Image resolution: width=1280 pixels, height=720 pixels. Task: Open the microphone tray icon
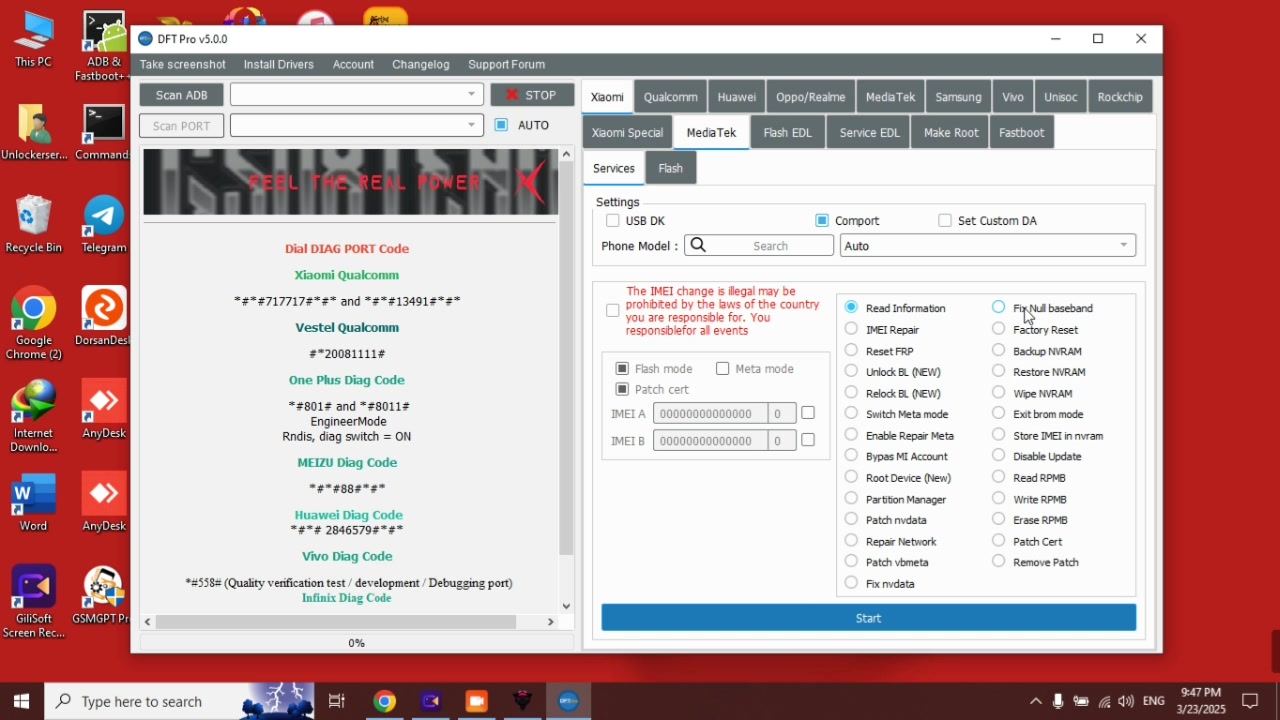click(1058, 701)
